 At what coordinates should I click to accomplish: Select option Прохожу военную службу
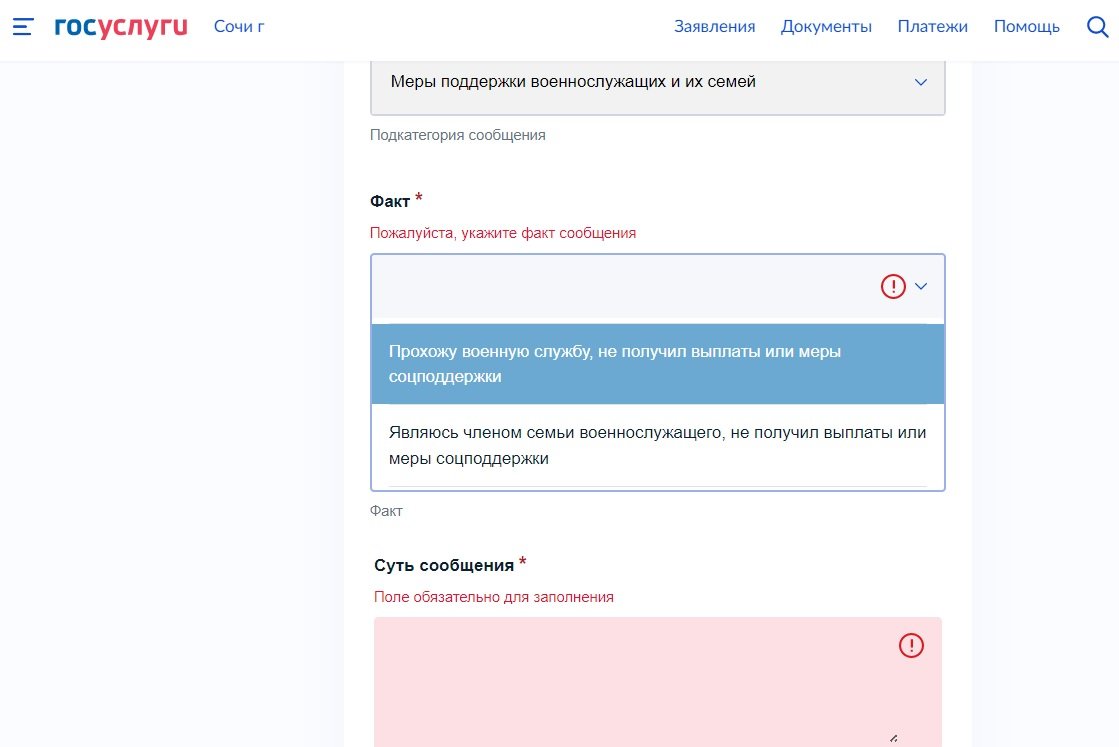pos(657,364)
